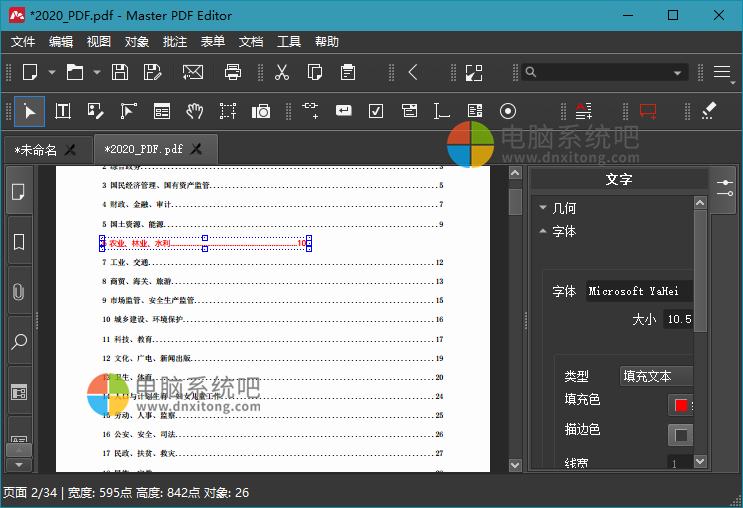Insert a checkbox form field
This screenshot has height=508, width=743.
pos(376,111)
